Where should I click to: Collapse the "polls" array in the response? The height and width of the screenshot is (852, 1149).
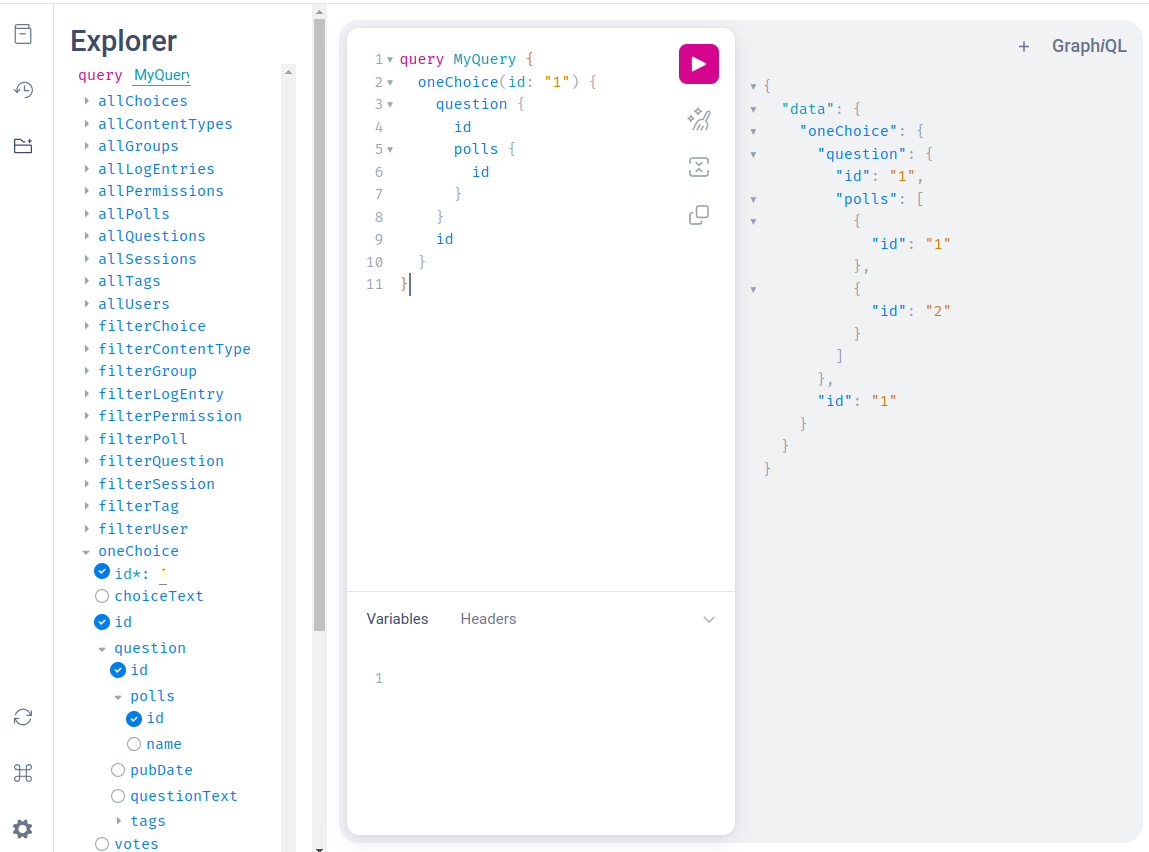pyautogui.click(x=753, y=199)
